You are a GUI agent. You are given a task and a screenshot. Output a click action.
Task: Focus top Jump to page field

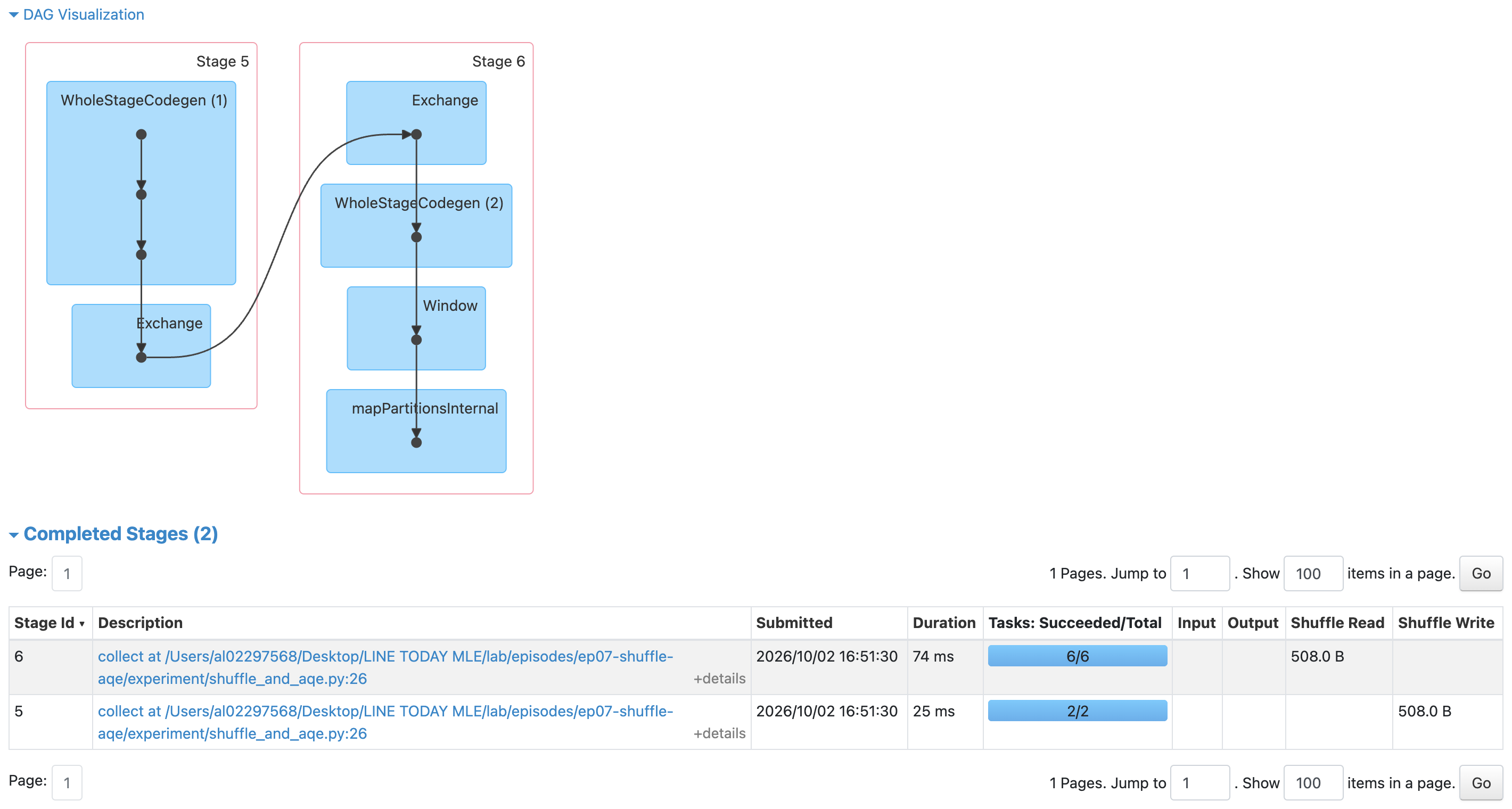click(1199, 573)
